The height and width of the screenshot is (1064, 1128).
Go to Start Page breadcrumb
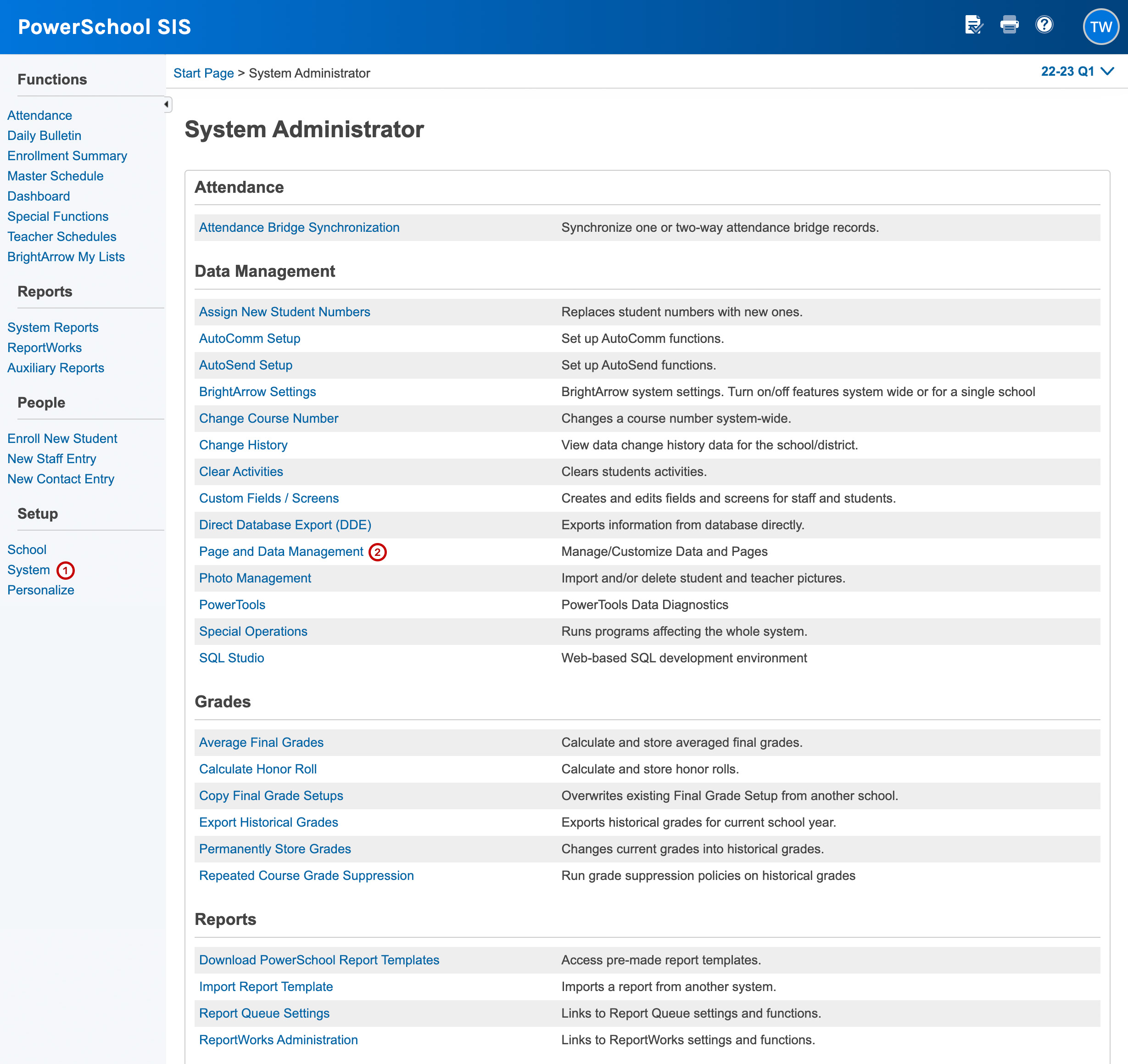click(204, 73)
